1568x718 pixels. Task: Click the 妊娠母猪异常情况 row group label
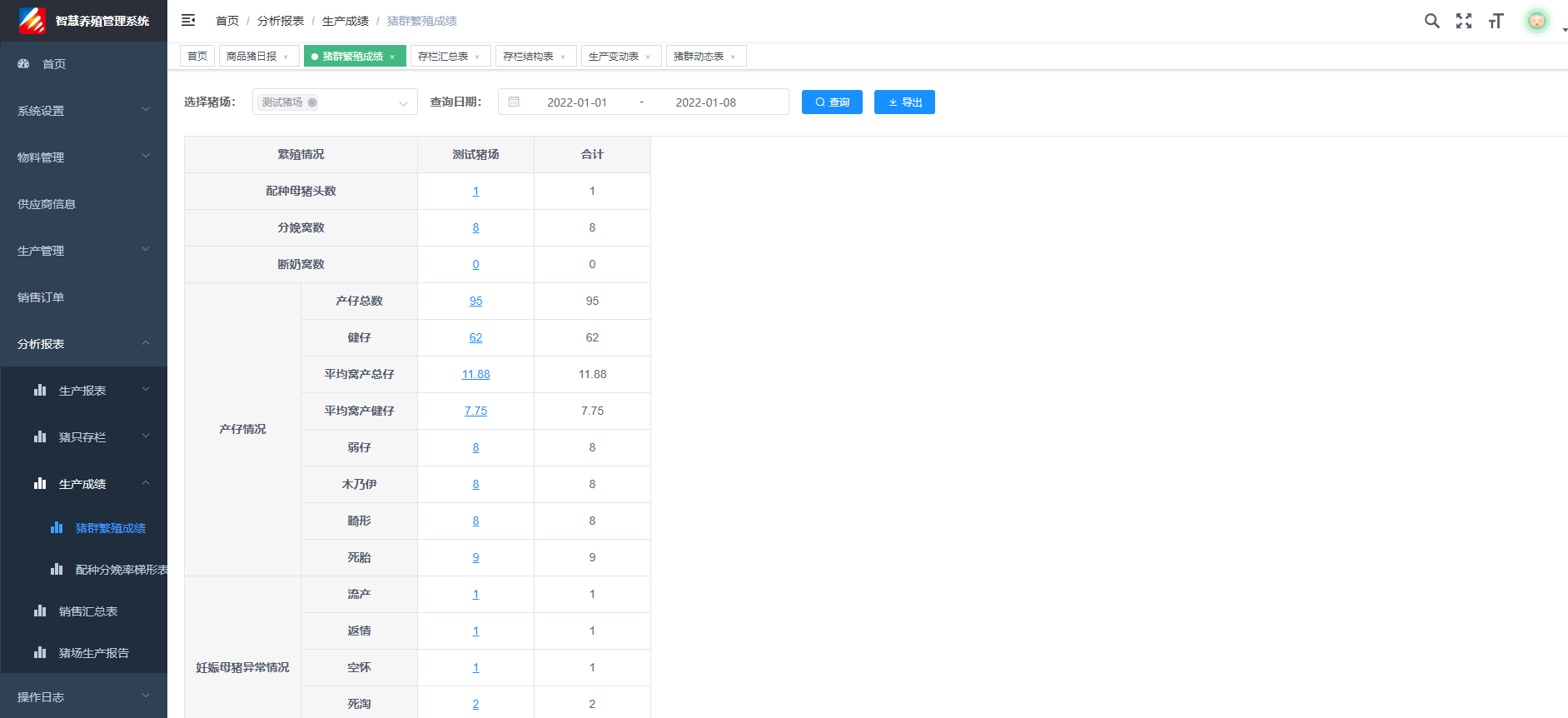[242, 667]
